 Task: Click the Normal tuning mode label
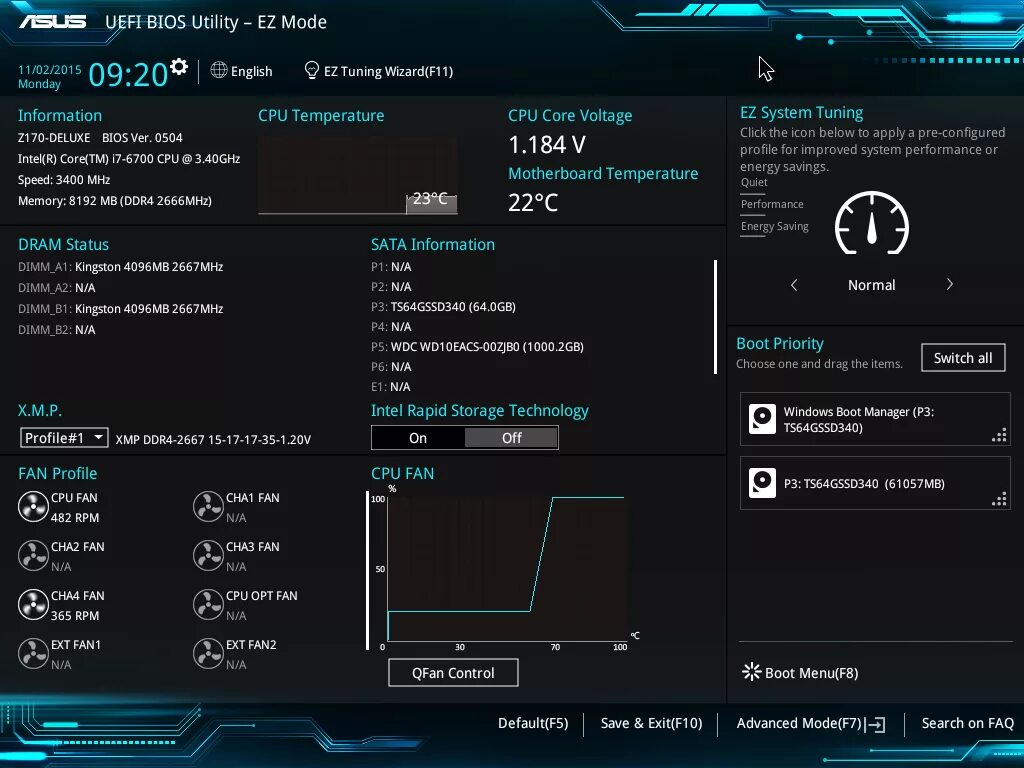click(x=871, y=285)
